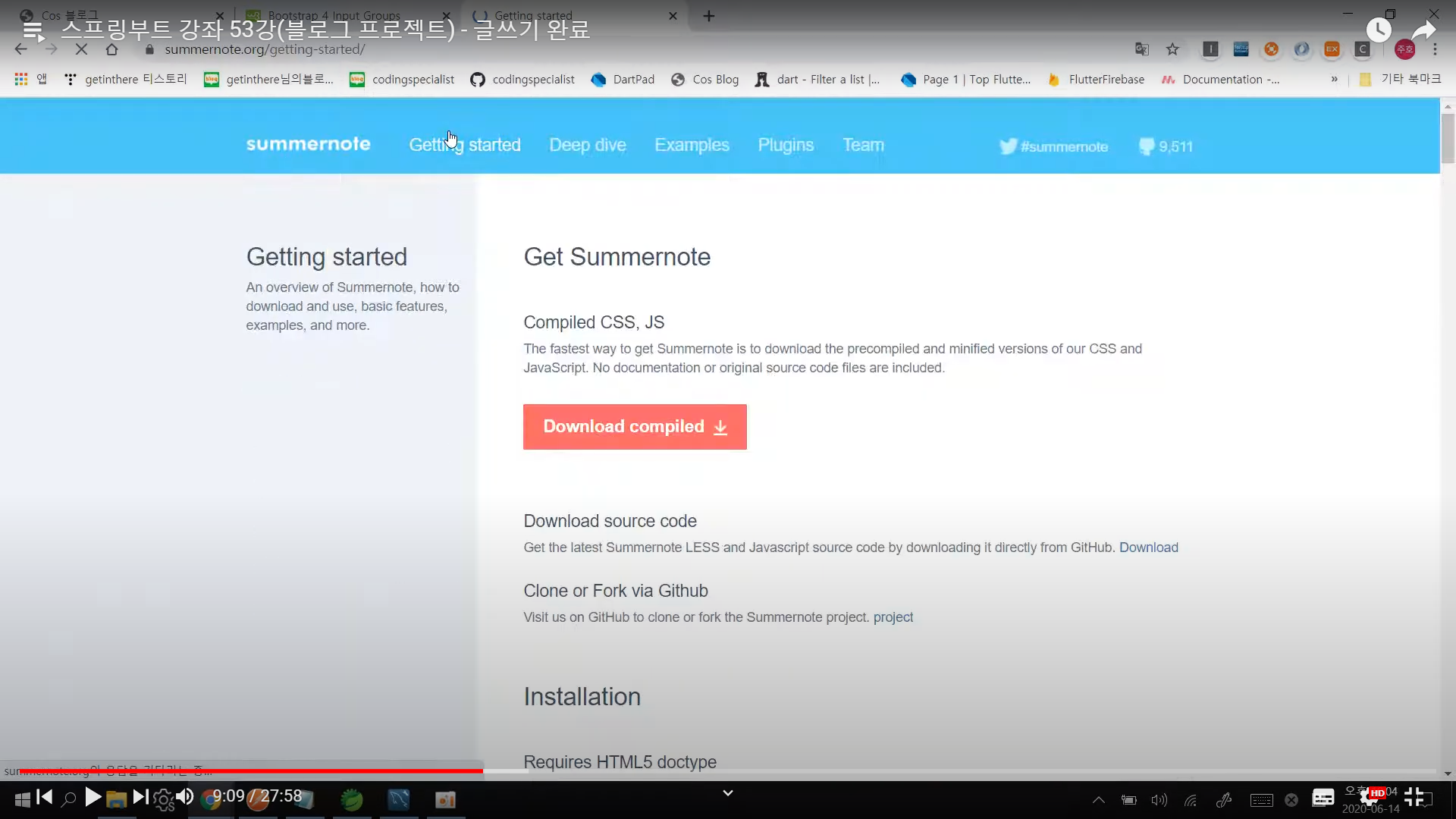Go back with the browser back arrow
The width and height of the screenshot is (1456, 819).
click(x=20, y=49)
